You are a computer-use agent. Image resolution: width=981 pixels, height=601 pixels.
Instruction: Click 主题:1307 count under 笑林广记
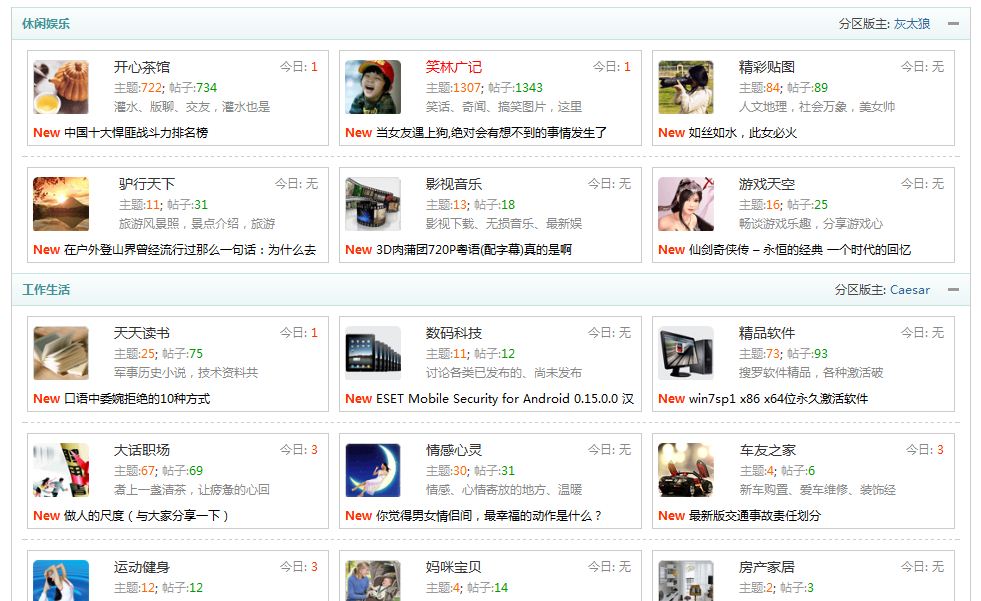[x=454, y=88]
